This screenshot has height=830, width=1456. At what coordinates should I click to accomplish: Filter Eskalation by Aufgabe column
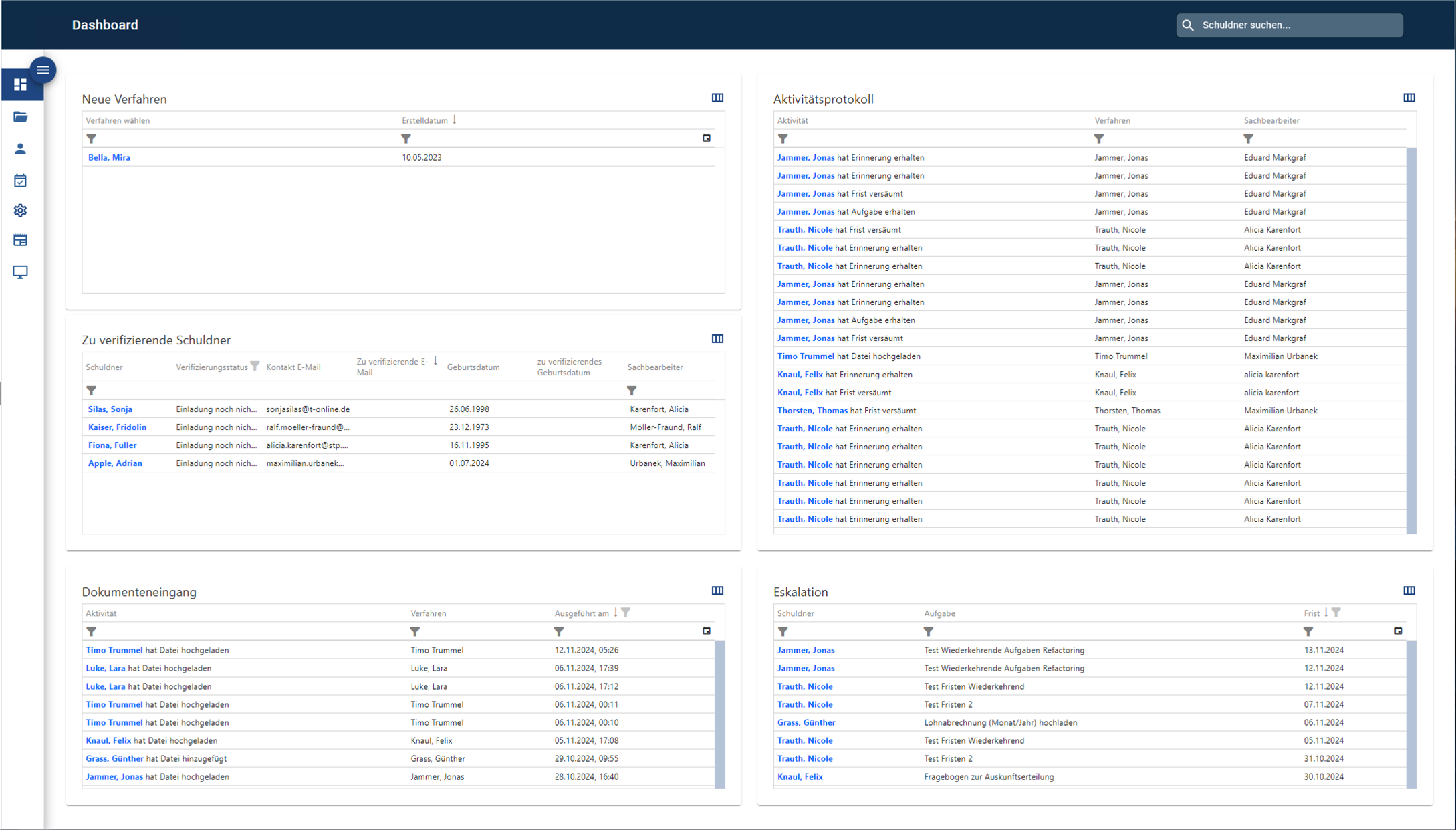coord(929,631)
